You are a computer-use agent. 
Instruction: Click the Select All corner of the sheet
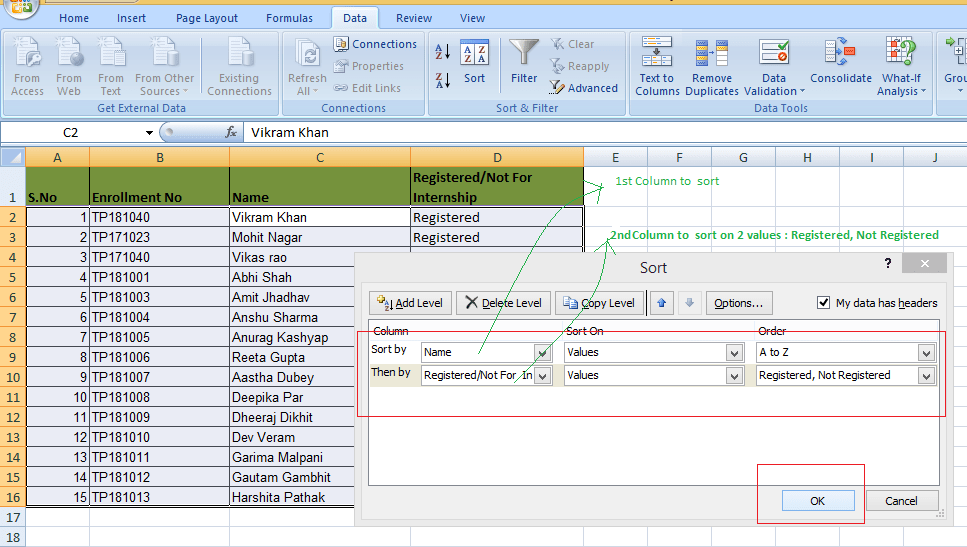tap(12, 157)
